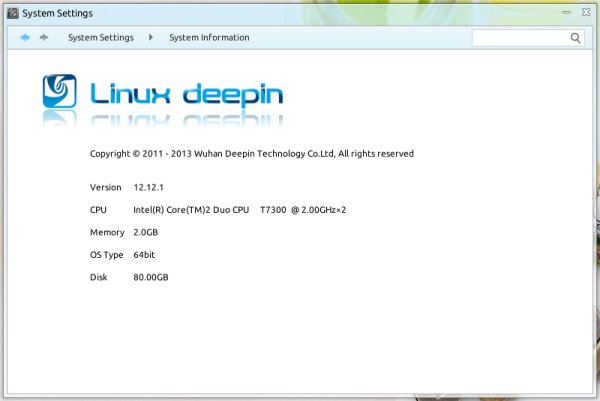Viewport: 600px width, 401px height.
Task: Select version value 12.12.1
Action: (x=148, y=187)
